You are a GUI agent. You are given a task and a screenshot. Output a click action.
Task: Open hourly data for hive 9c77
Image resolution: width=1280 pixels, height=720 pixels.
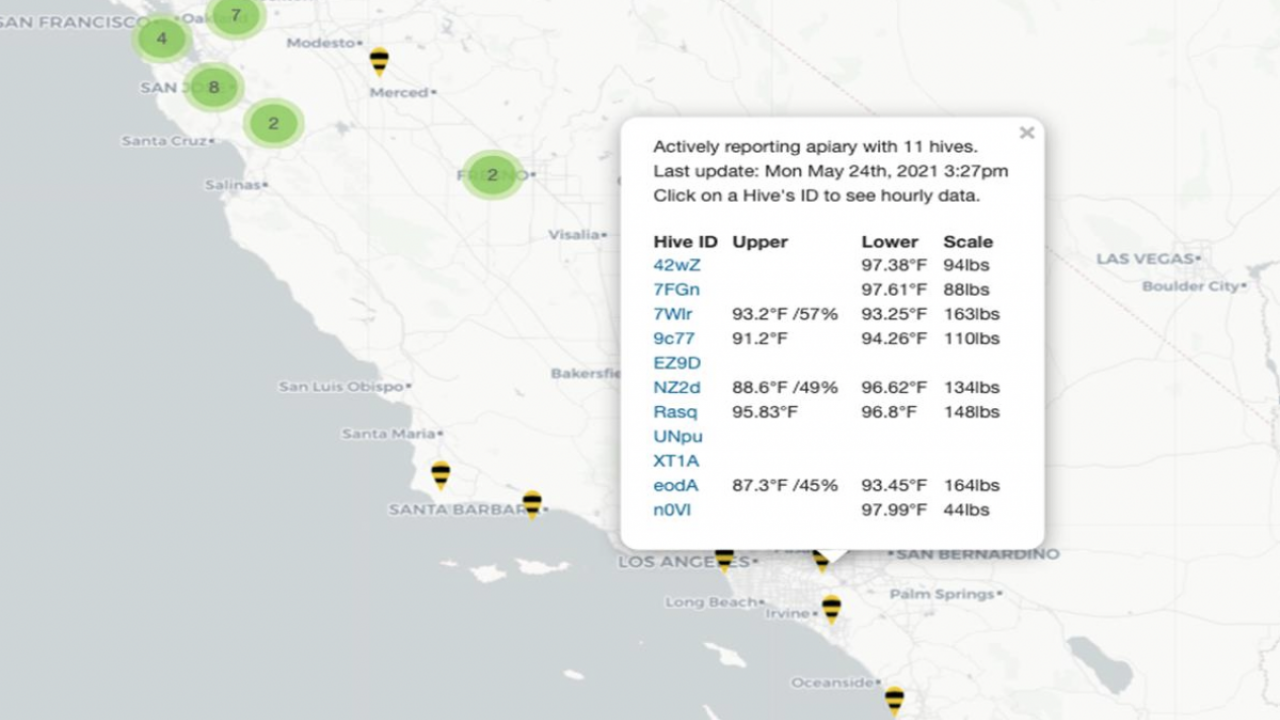pos(673,339)
